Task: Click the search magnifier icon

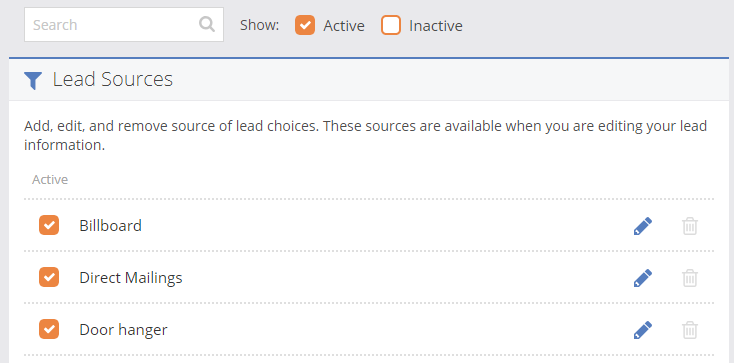Action: click(x=206, y=24)
